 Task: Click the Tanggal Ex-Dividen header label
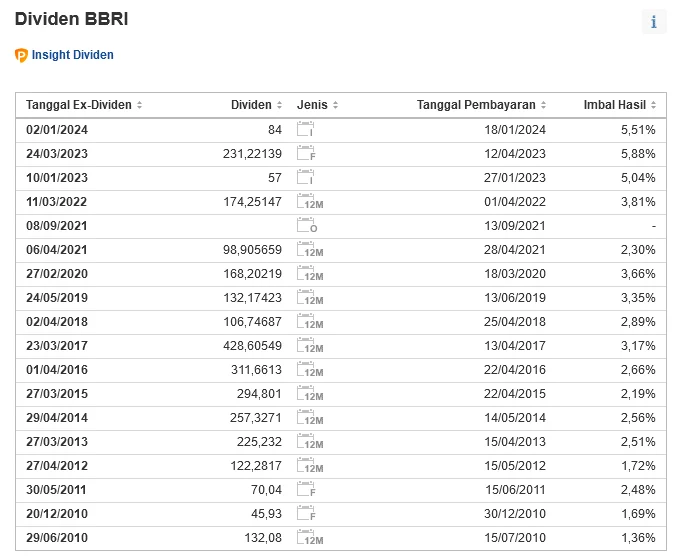pyautogui.click(x=79, y=105)
